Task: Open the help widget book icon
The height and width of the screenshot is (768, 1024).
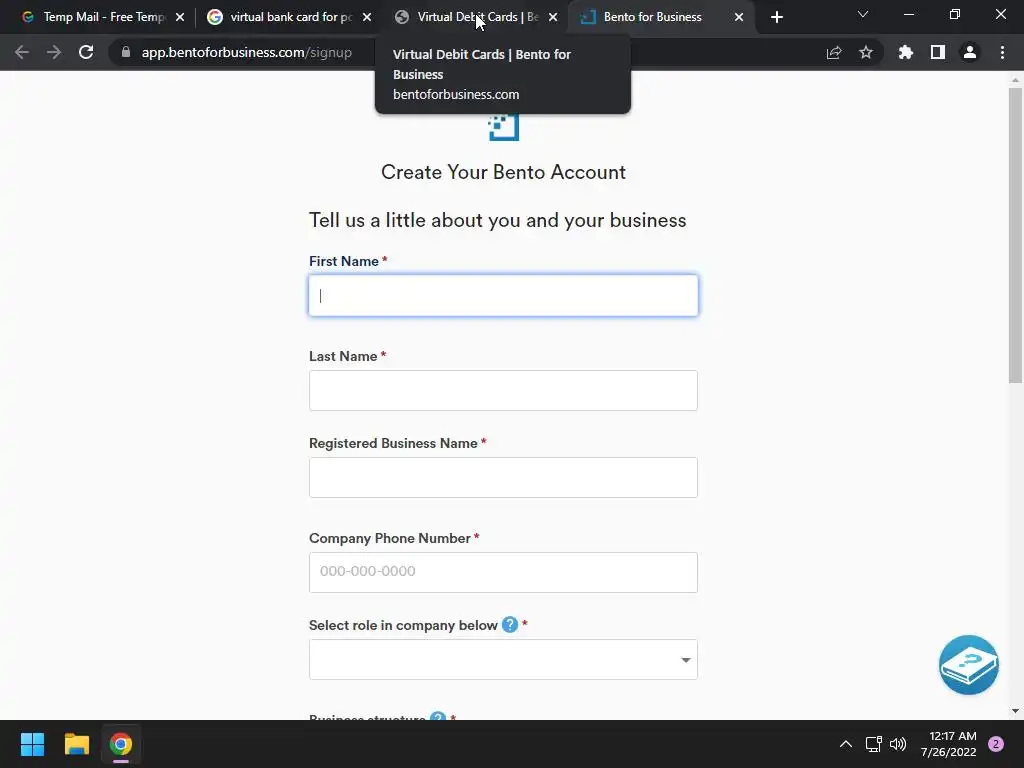Action: pyautogui.click(x=968, y=665)
